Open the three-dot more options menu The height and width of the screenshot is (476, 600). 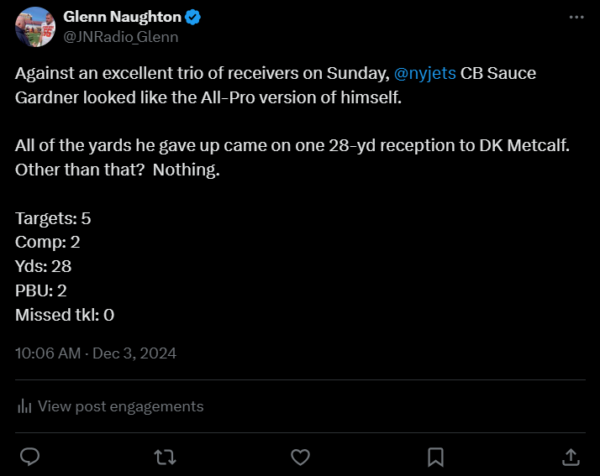point(575,18)
